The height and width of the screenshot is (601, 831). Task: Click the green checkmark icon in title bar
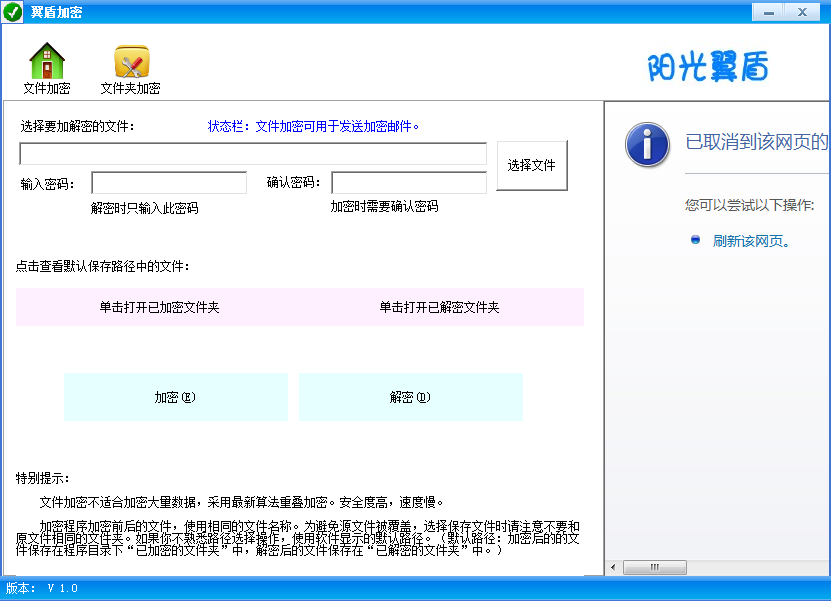(12, 11)
